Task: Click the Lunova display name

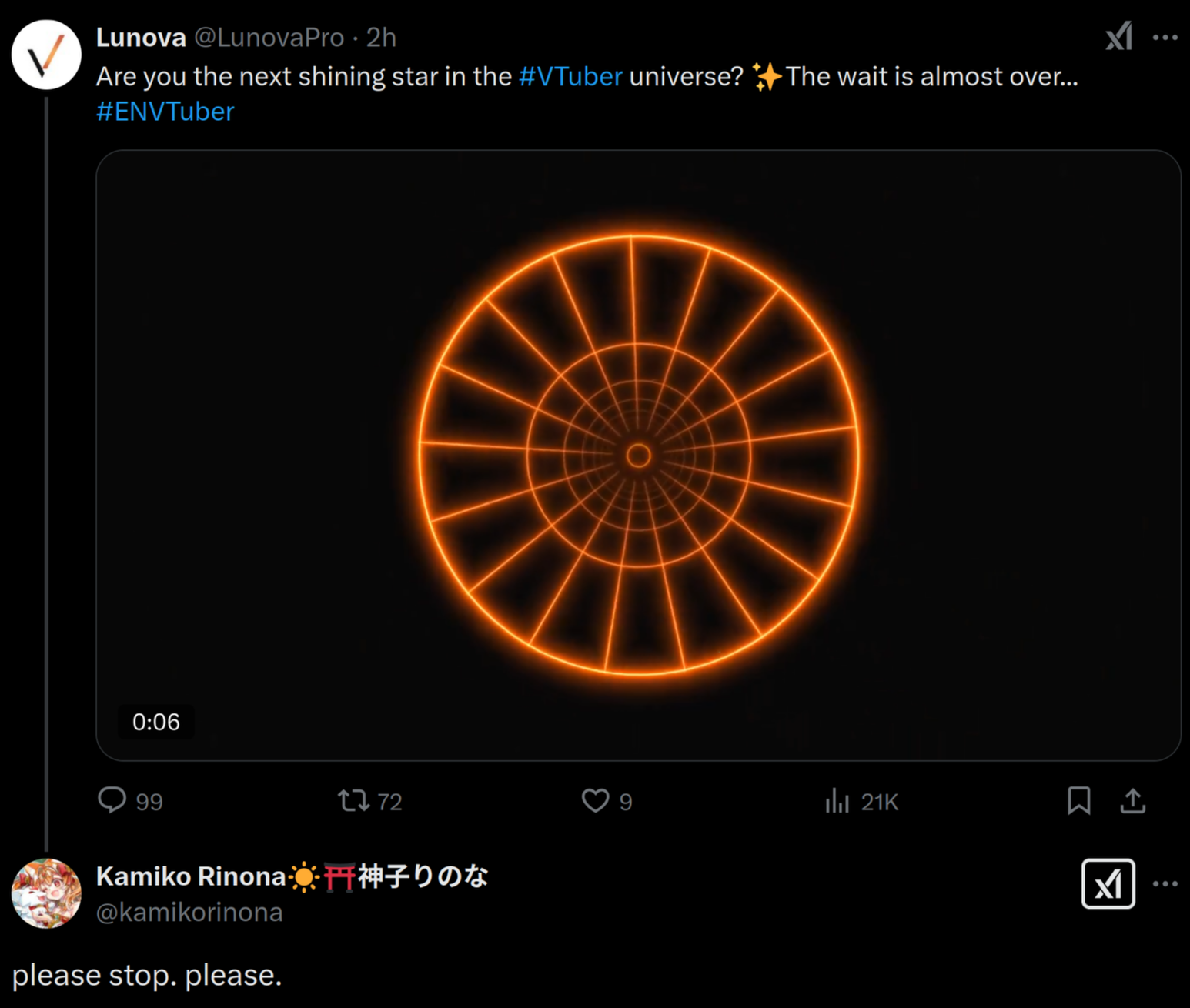Action: pyautogui.click(x=141, y=37)
